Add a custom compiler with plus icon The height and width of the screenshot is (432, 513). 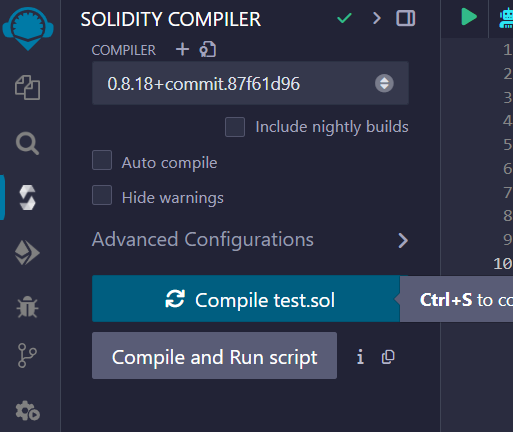(x=182, y=50)
